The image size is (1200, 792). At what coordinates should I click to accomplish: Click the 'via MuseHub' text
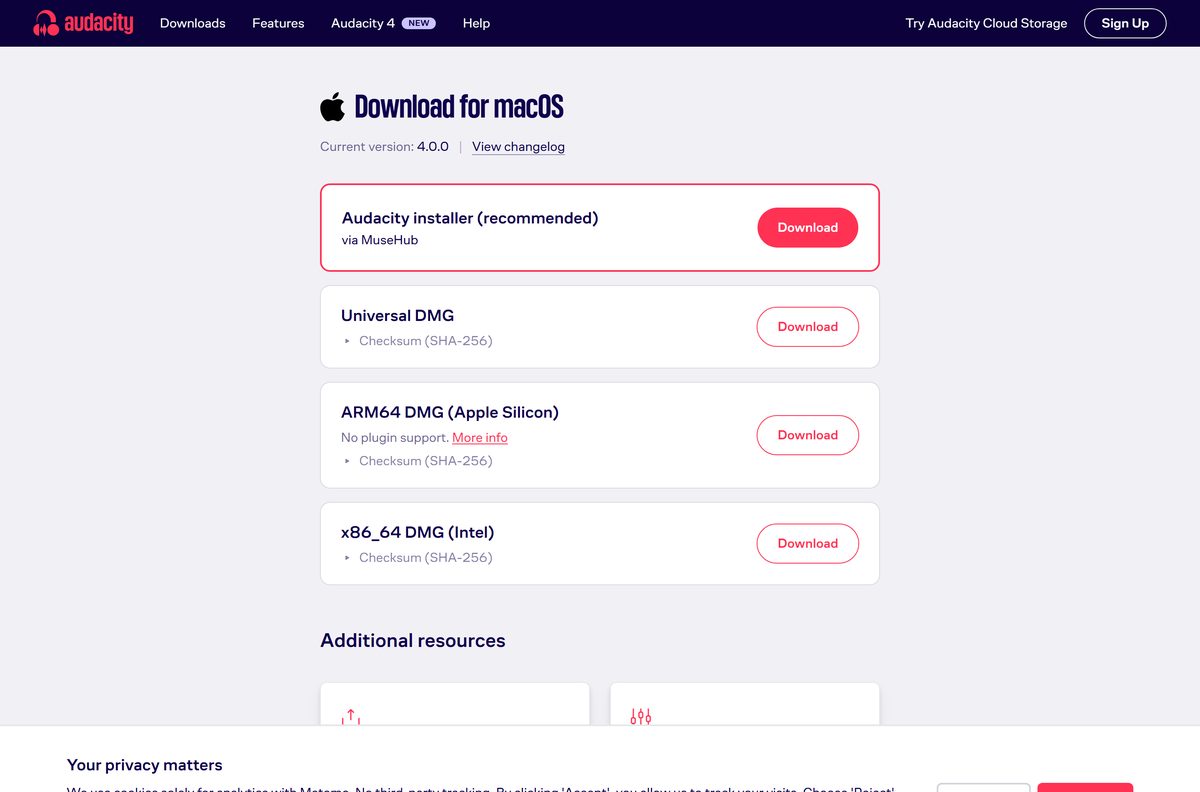point(380,240)
